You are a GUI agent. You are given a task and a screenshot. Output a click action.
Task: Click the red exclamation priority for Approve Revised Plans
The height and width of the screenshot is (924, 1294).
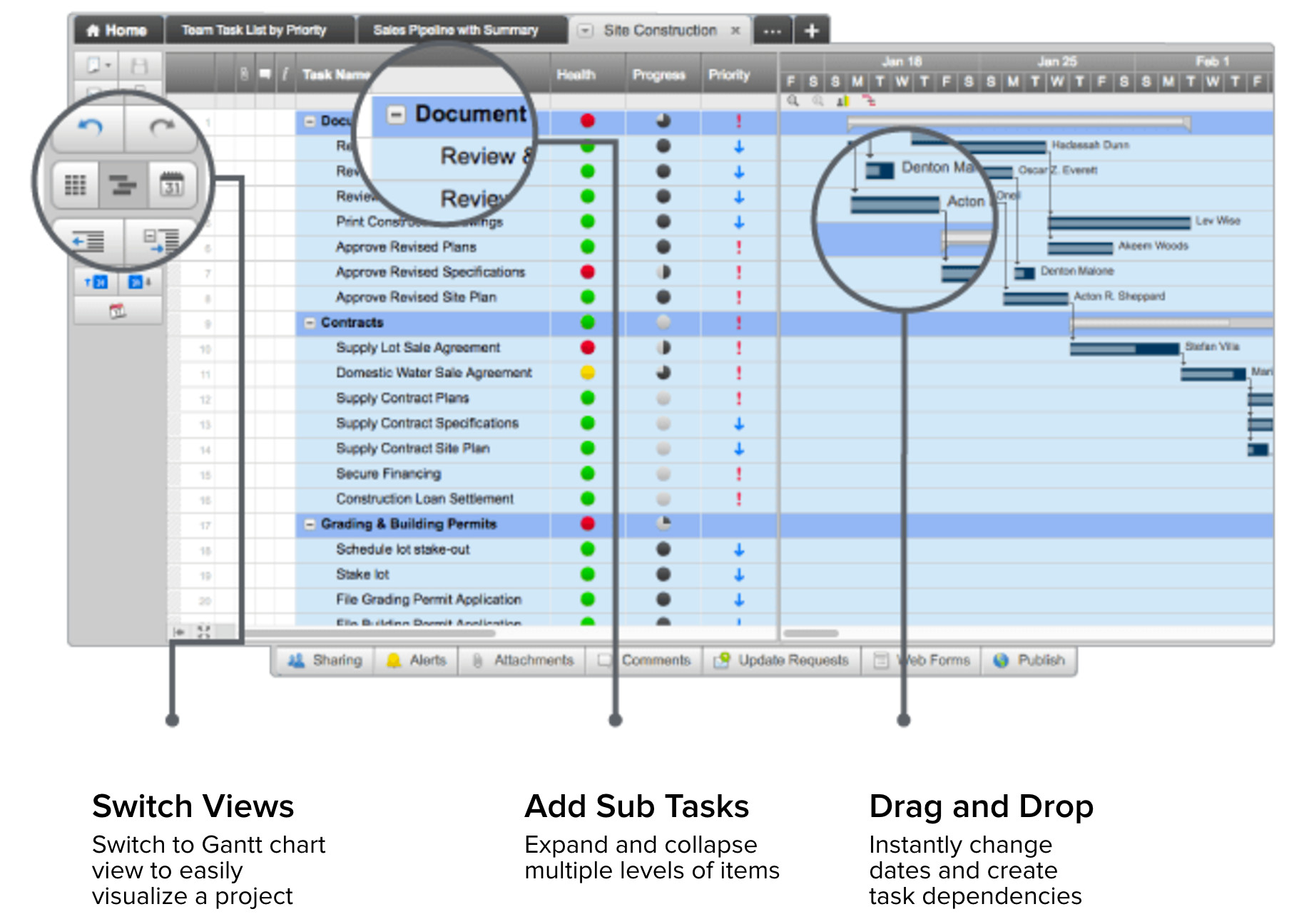pyautogui.click(x=738, y=247)
